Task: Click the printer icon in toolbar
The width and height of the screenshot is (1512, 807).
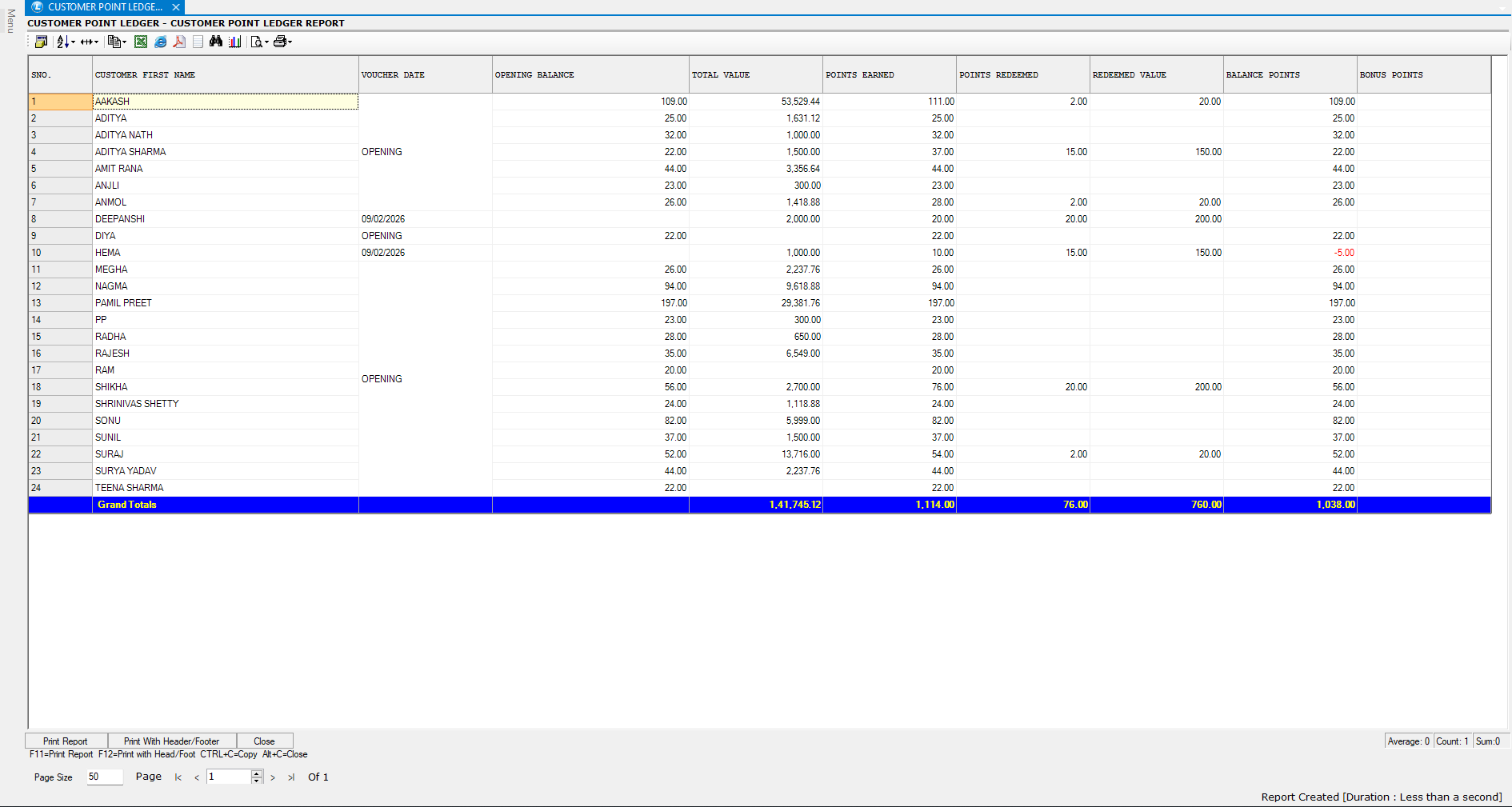Action: 279,42
